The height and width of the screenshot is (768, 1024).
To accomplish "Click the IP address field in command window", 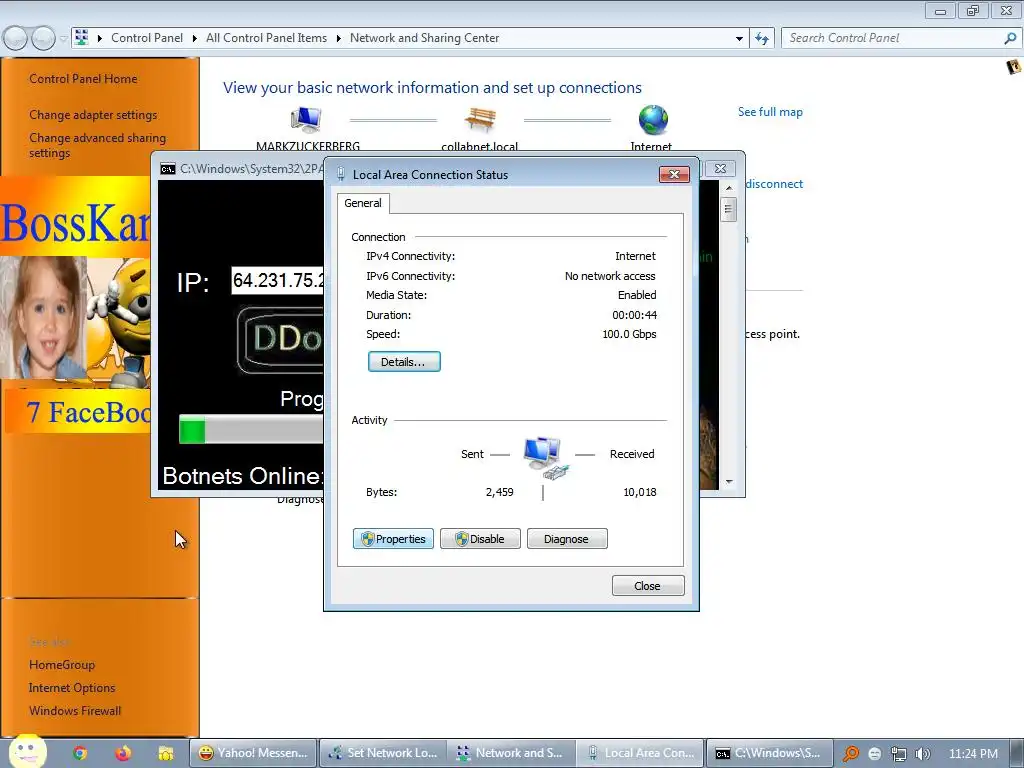I will coord(278,281).
